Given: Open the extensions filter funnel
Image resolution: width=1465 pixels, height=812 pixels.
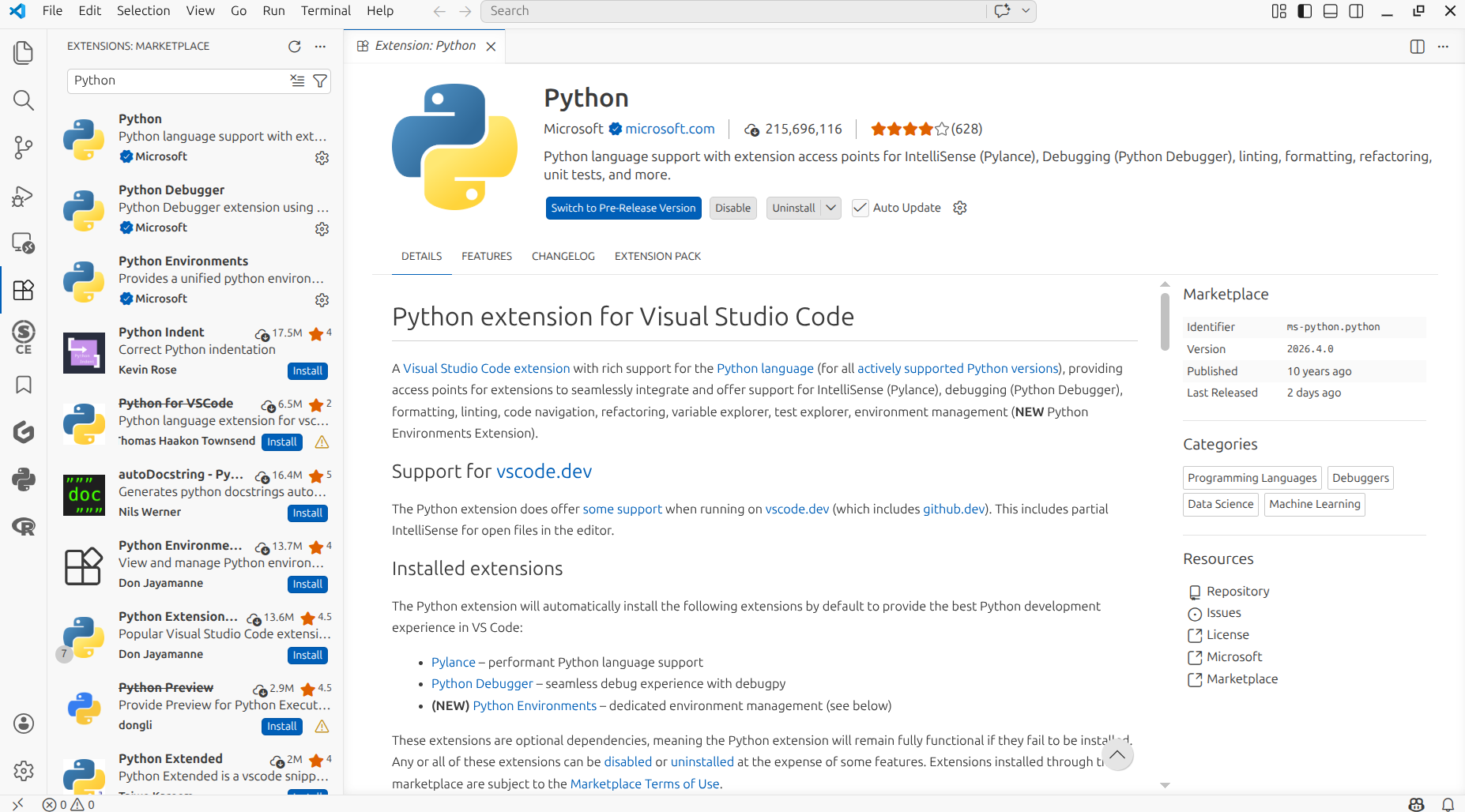Looking at the screenshot, I should tap(320, 81).
